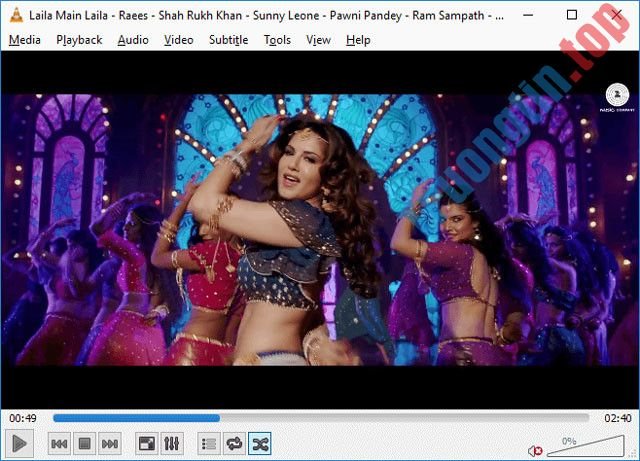Open extended settings and effects
The width and height of the screenshot is (640, 461).
click(x=172, y=443)
